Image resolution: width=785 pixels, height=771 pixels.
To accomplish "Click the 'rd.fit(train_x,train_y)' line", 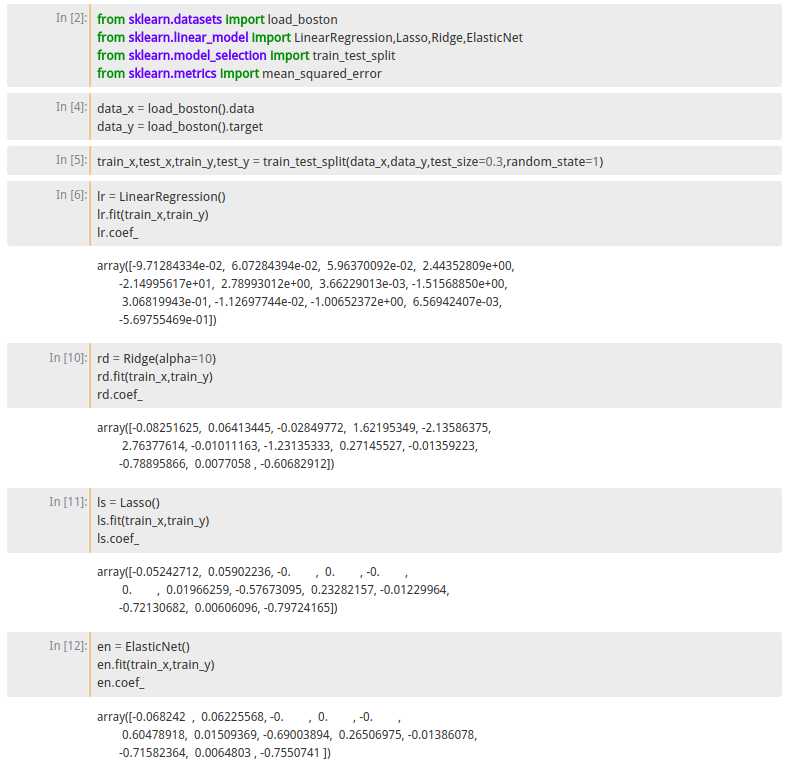I will pos(155,377).
